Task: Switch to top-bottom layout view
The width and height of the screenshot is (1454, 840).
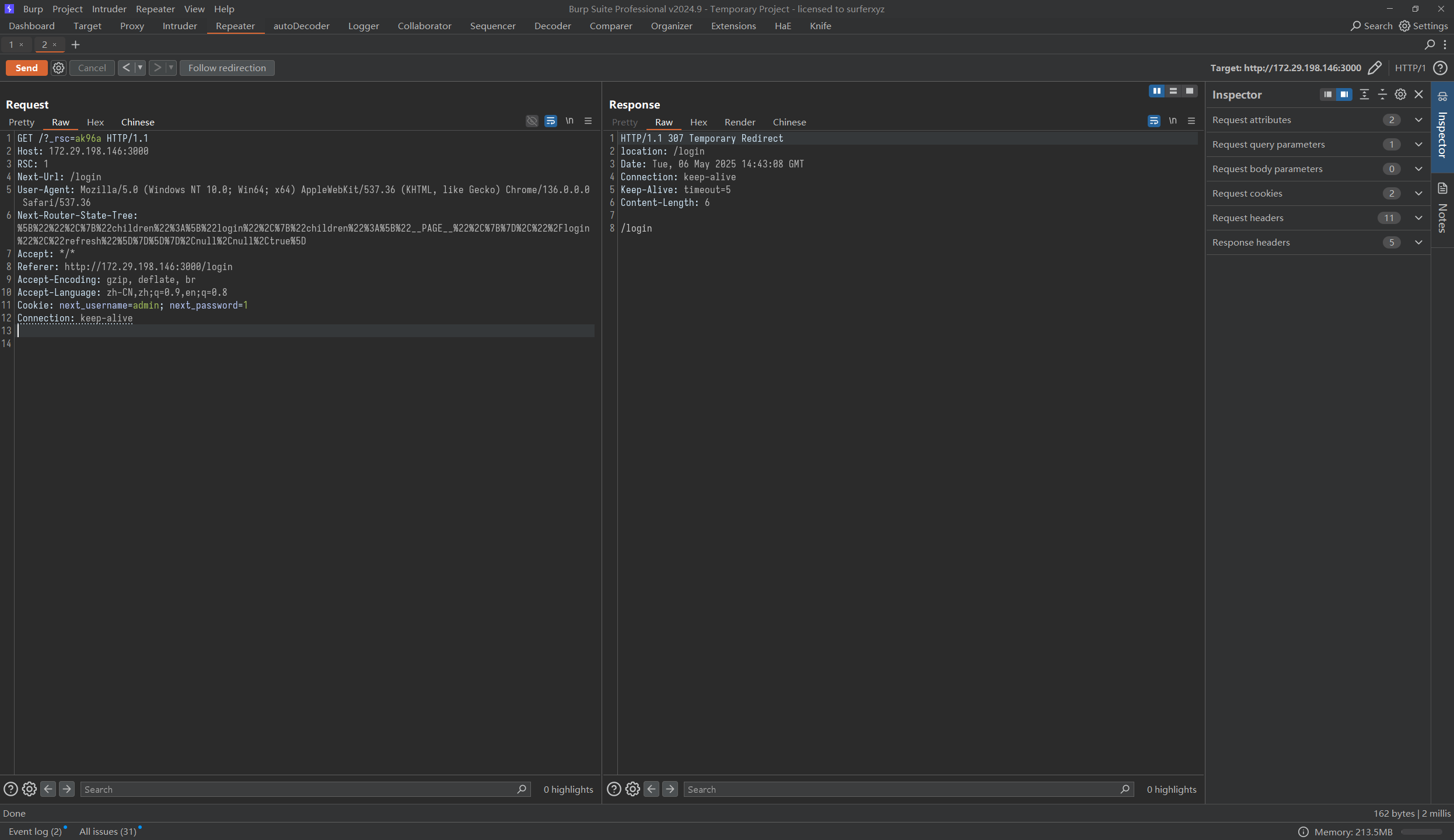Action: click(1173, 91)
